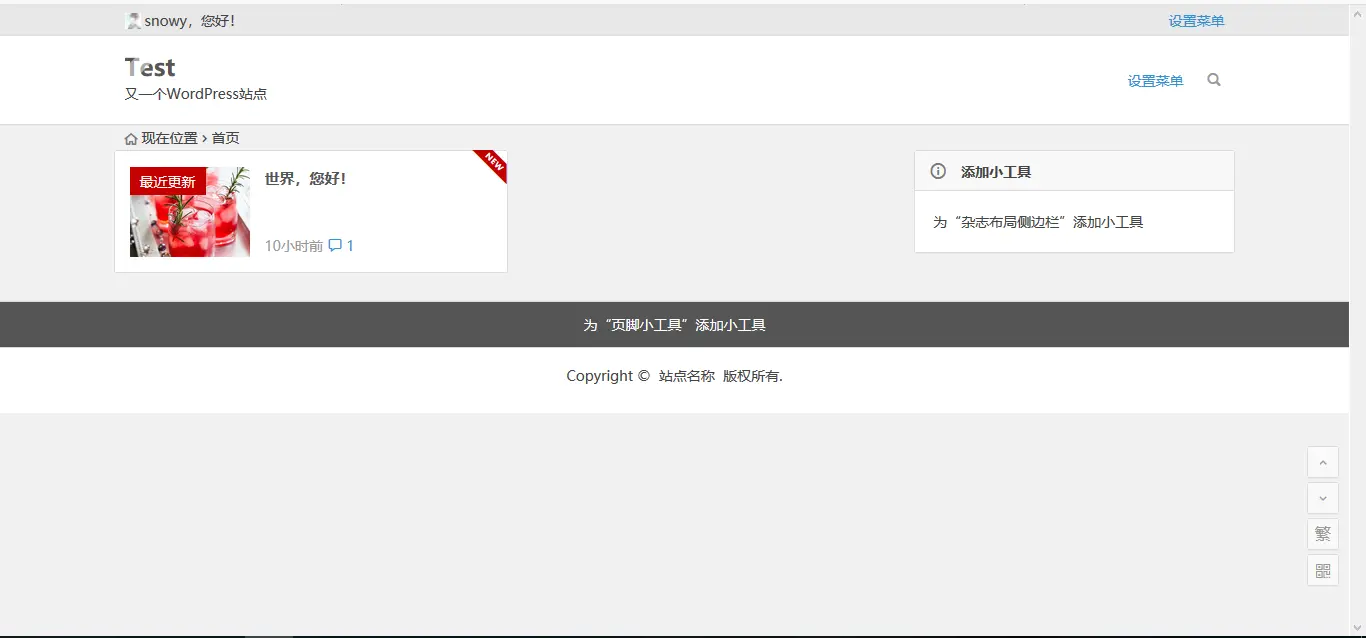The image size is (1366, 638).
Task: Click the home icon in the breadcrumb
Action: pyautogui.click(x=131, y=139)
